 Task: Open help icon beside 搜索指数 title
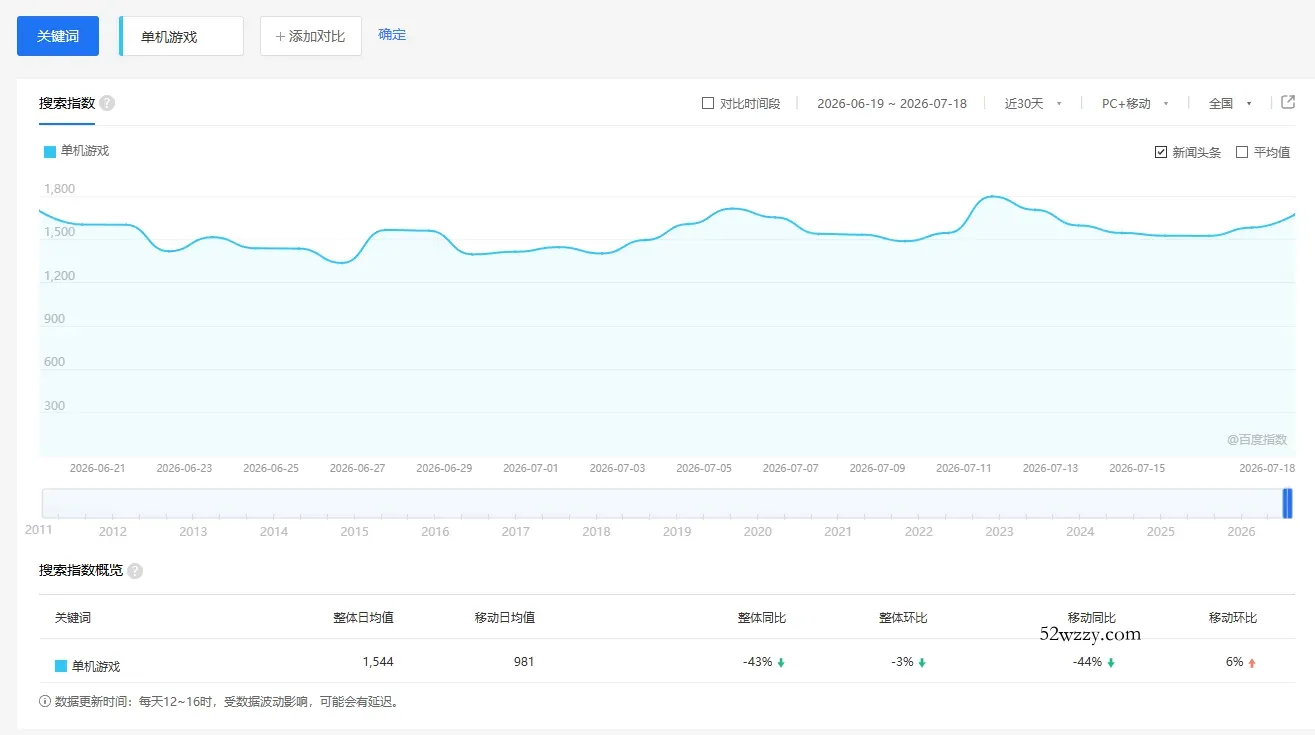click(107, 103)
